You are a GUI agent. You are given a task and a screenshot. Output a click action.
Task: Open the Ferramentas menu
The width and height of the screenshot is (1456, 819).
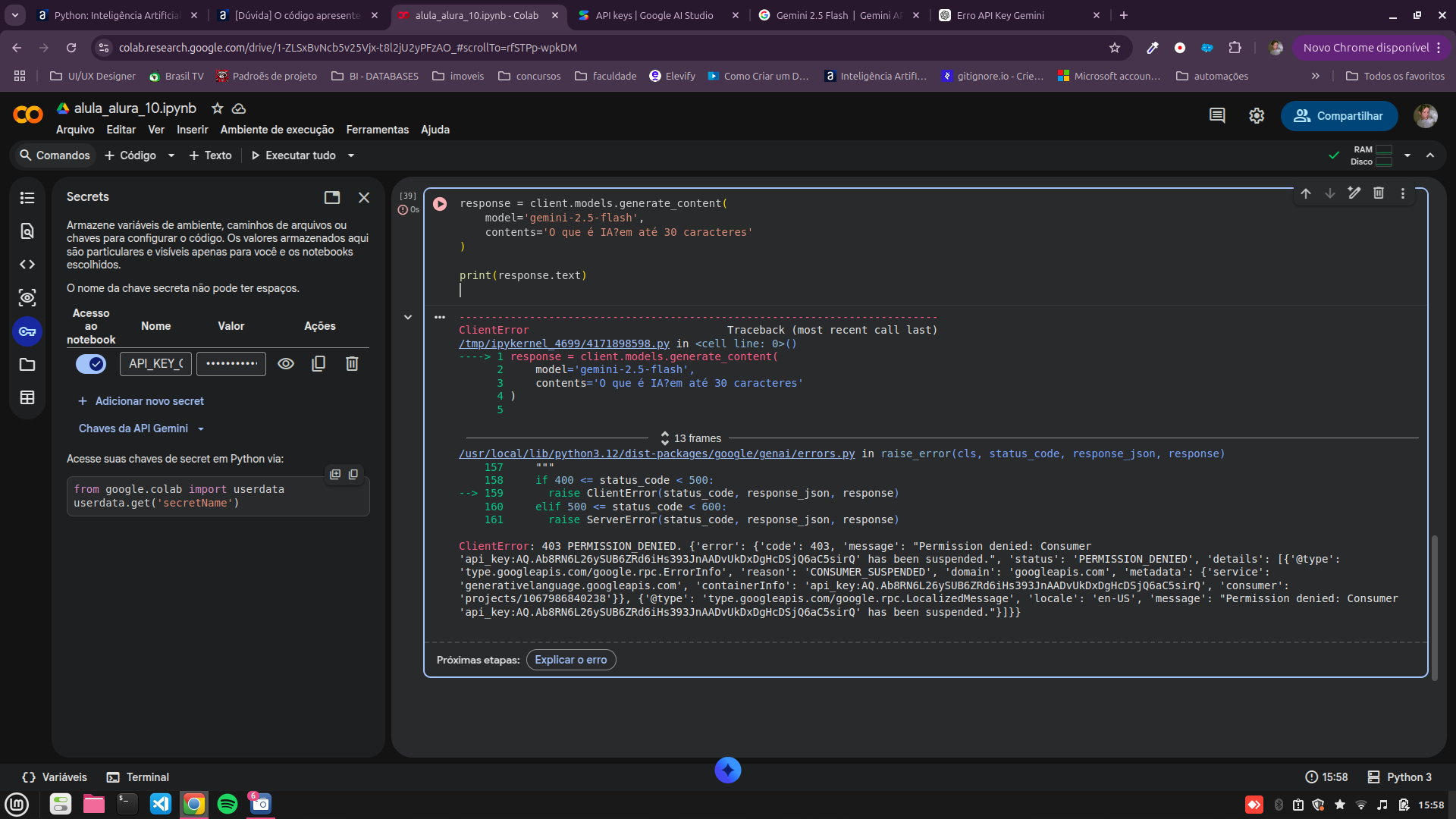[x=378, y=130]
